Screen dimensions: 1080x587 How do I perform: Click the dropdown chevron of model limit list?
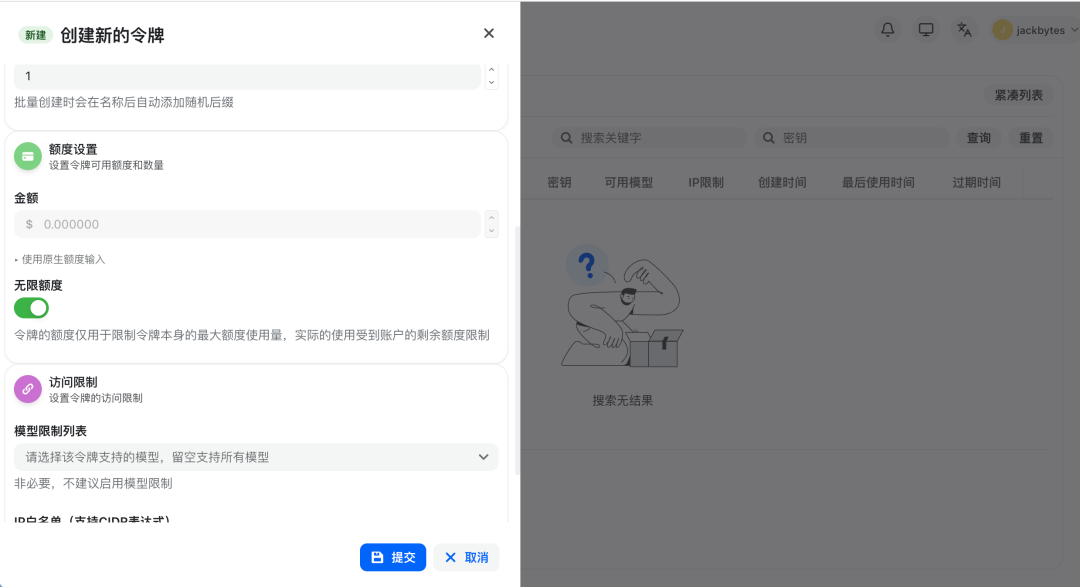484,457
